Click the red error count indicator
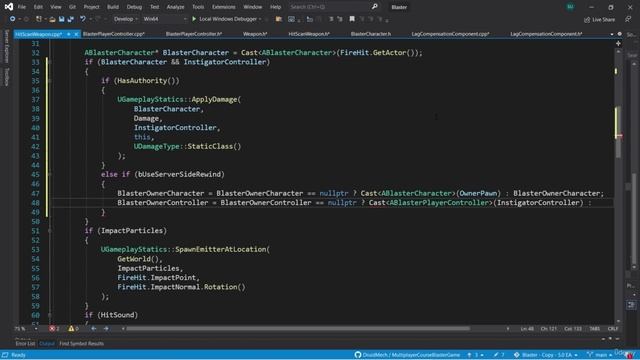The width and height of the screenshot is (640, 360). (x=54, y=329)
